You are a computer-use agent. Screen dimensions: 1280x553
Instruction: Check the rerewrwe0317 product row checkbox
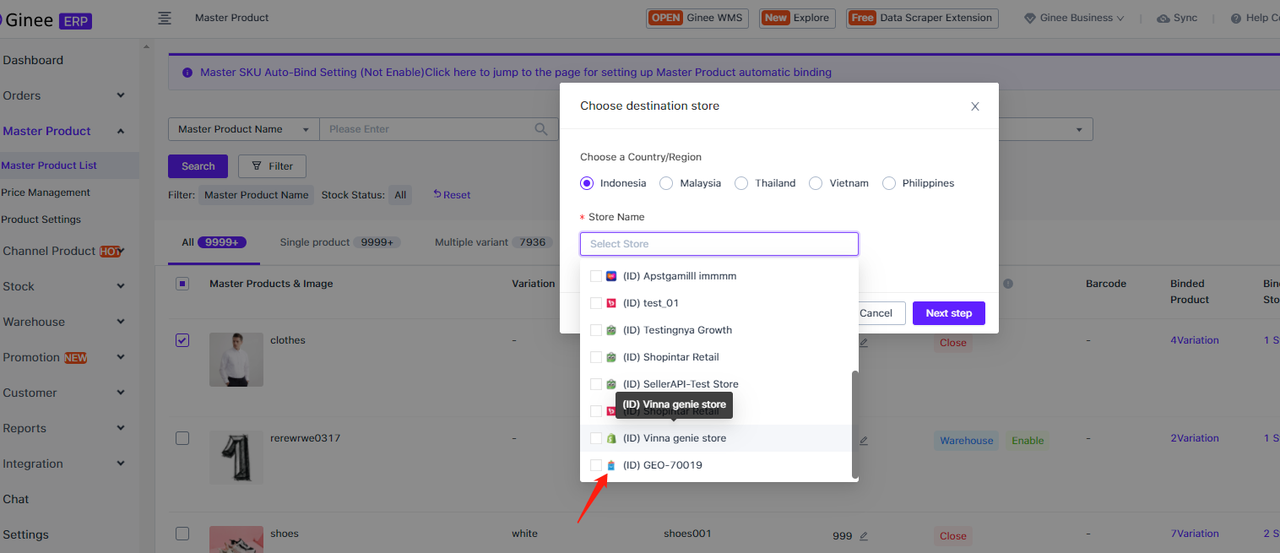[182, 438]
